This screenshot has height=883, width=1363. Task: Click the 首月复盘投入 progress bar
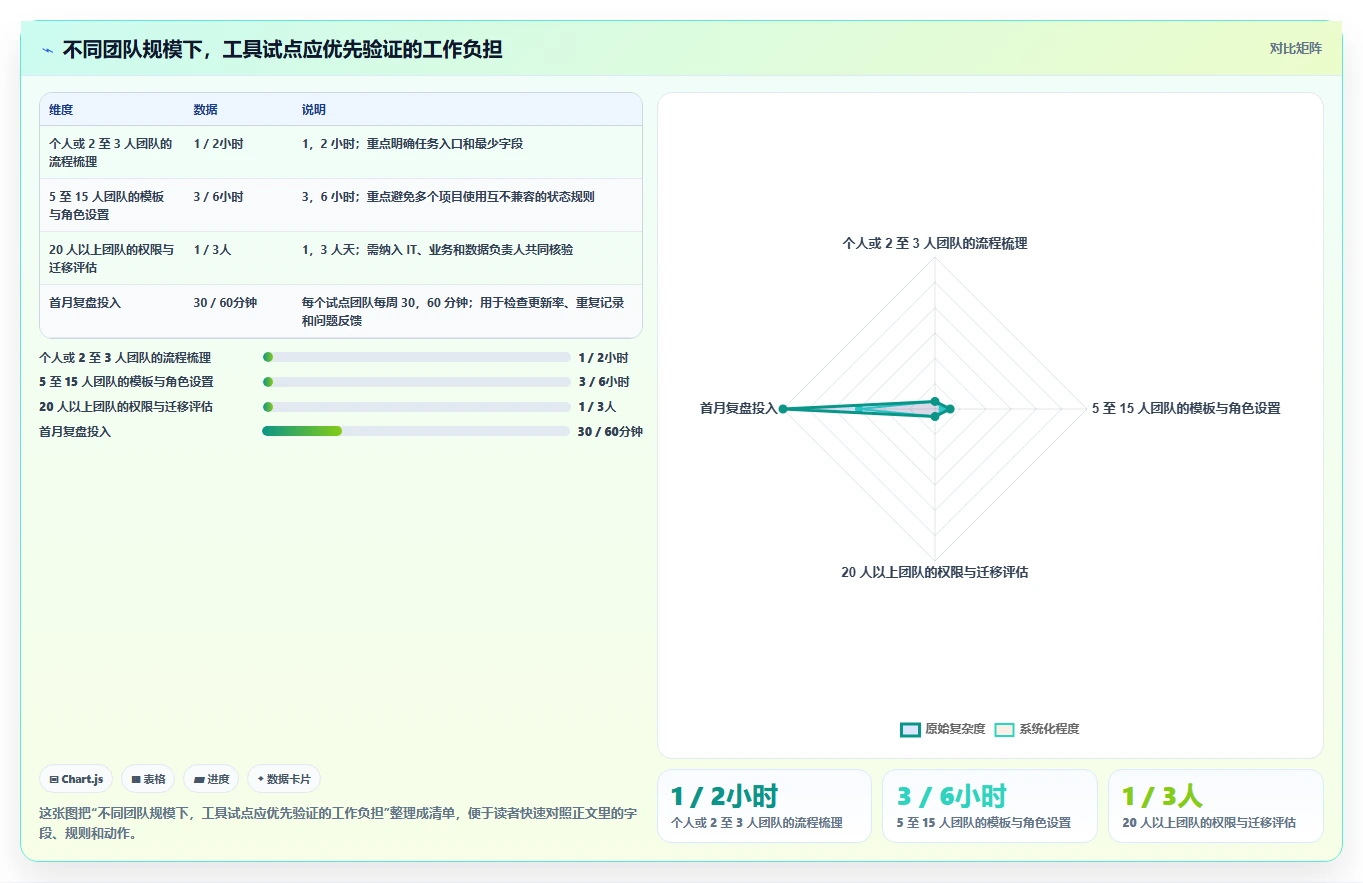416,431
